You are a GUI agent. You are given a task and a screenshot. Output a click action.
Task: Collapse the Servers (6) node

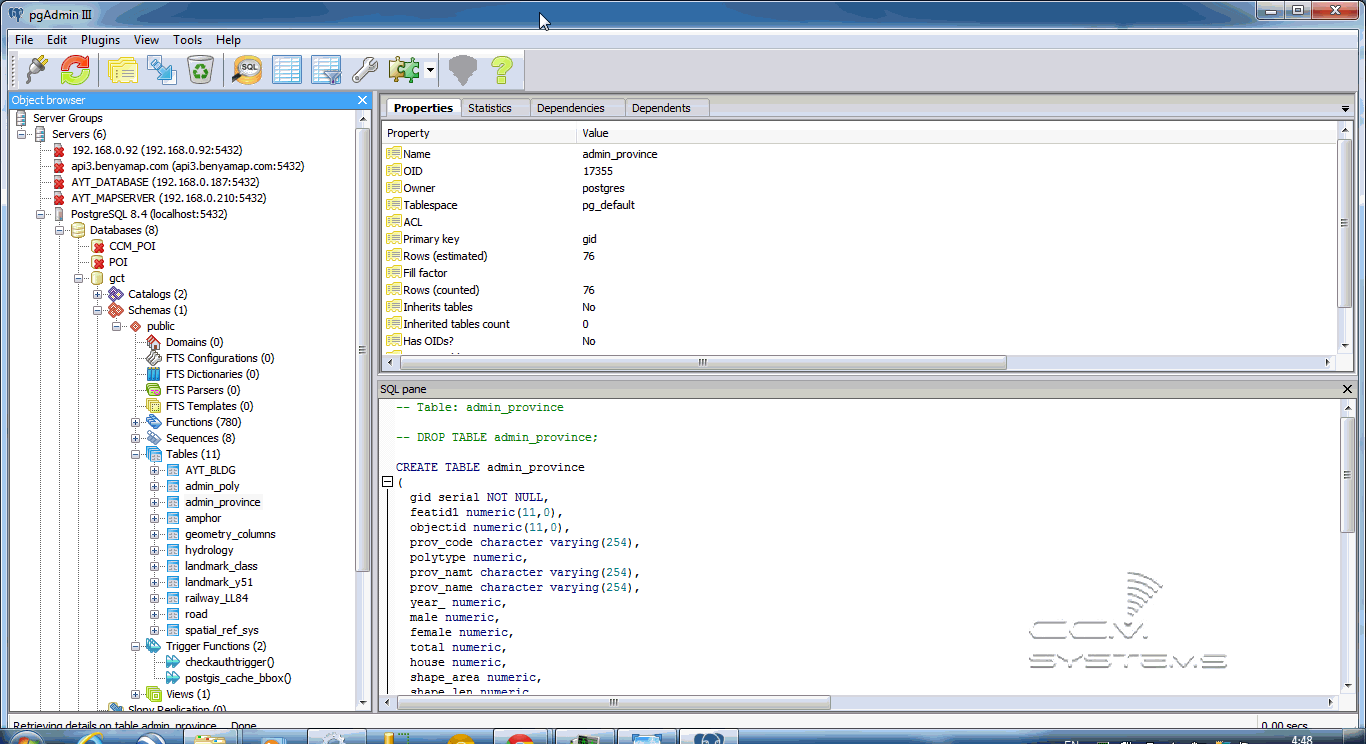(22, 134)
